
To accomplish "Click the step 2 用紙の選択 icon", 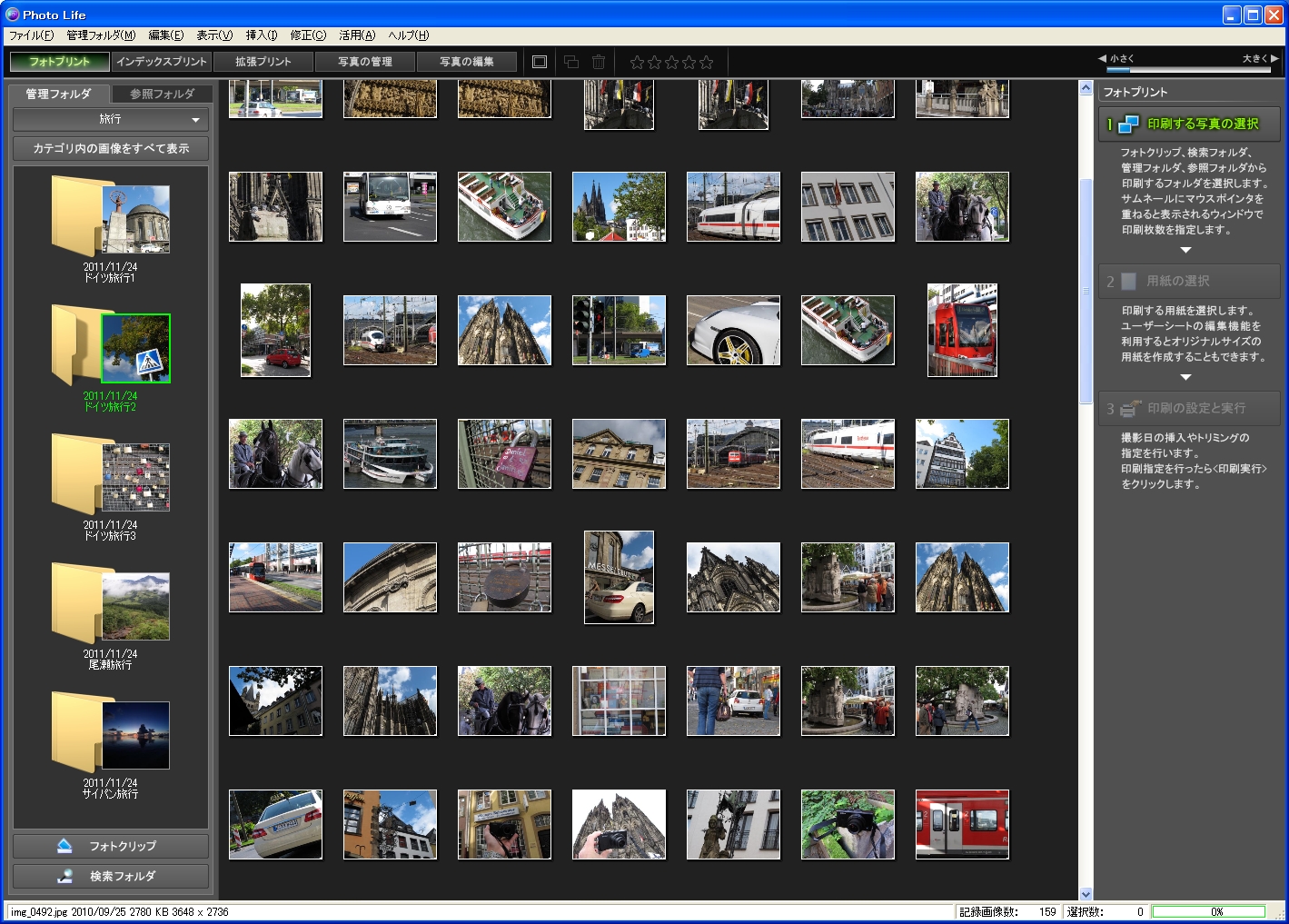I will point(1126,282).
